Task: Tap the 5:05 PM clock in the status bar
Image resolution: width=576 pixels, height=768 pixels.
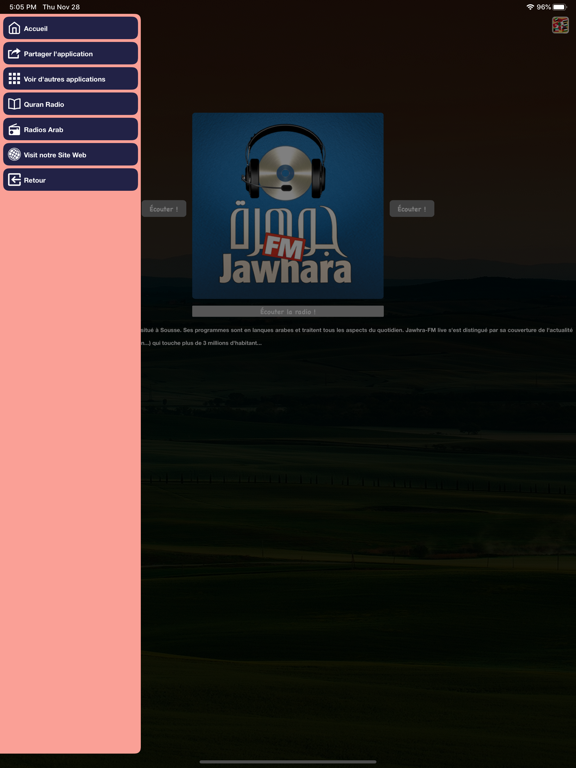Action: [23, 7]
